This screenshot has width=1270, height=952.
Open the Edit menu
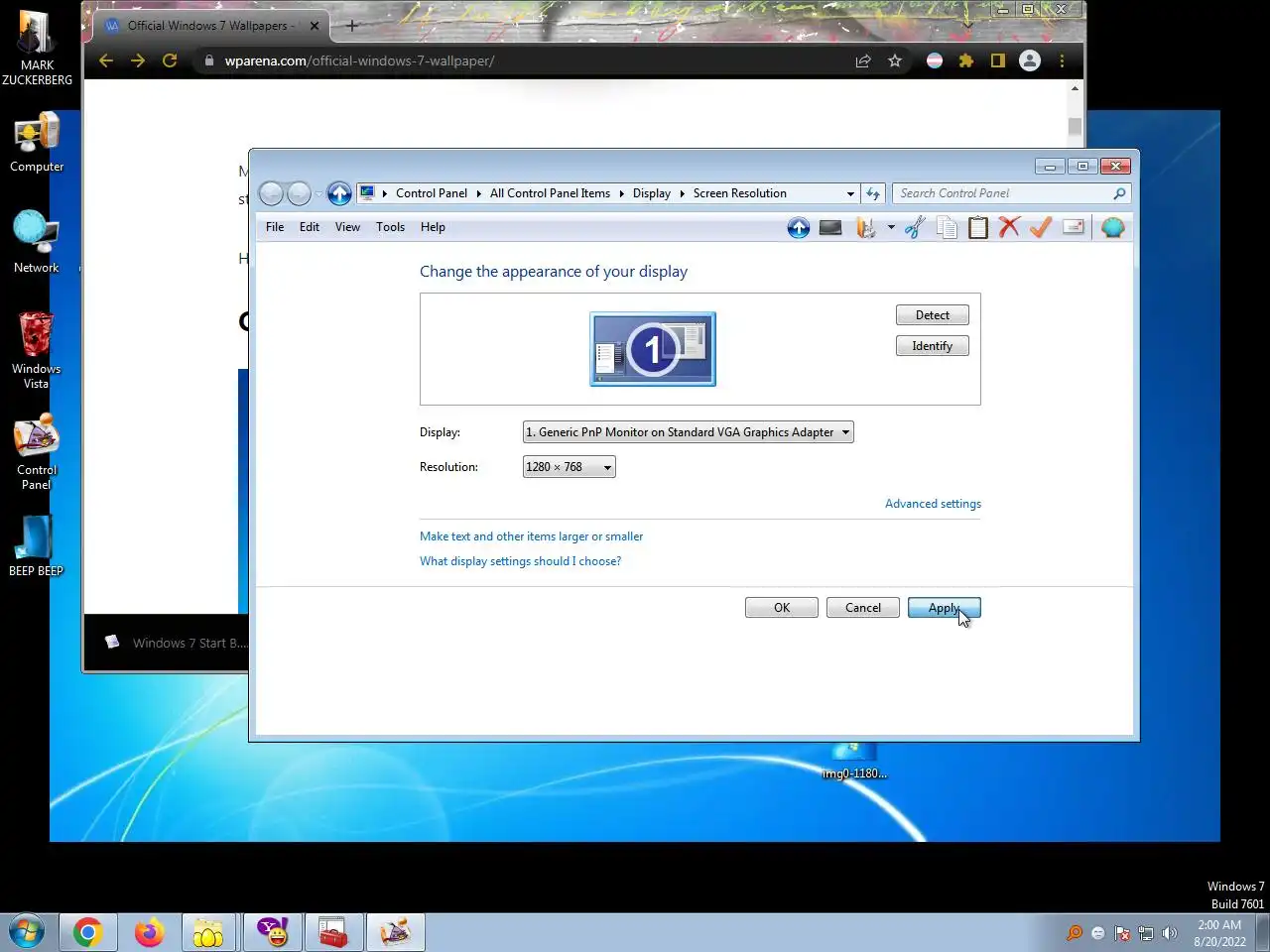point(310,227)
